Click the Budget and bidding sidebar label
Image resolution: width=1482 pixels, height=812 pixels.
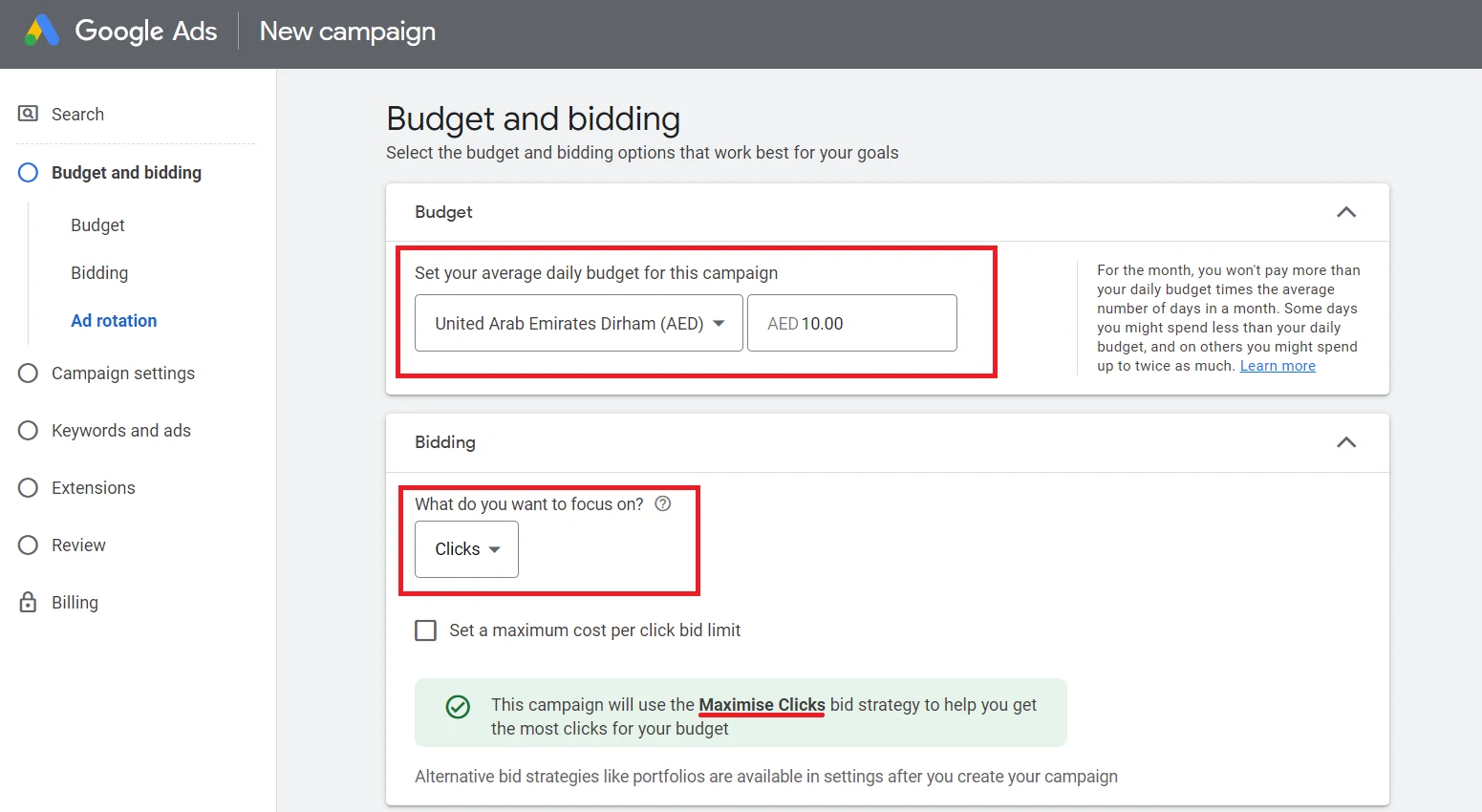[x=126, y=173]
